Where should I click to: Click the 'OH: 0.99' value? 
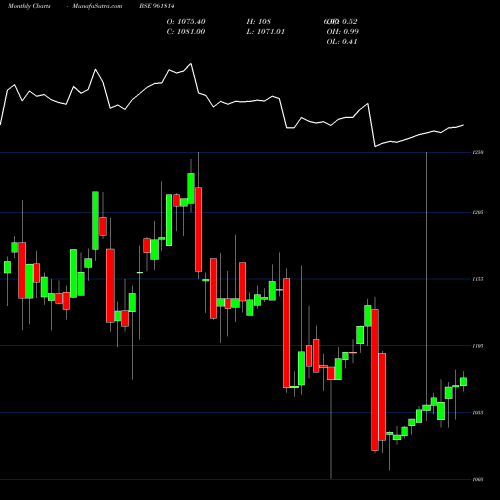pos(343,32)
